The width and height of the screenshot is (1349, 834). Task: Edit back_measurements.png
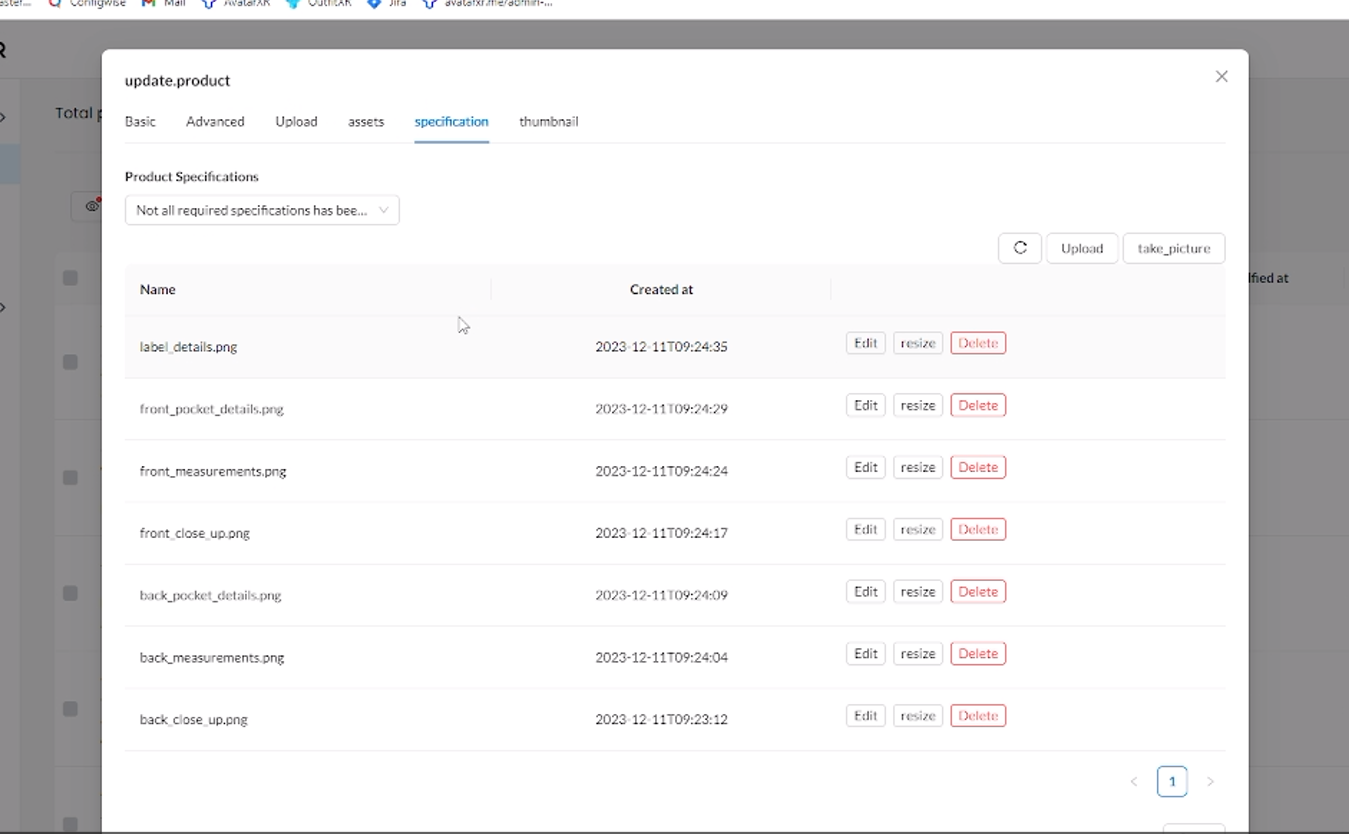point(866,653)
